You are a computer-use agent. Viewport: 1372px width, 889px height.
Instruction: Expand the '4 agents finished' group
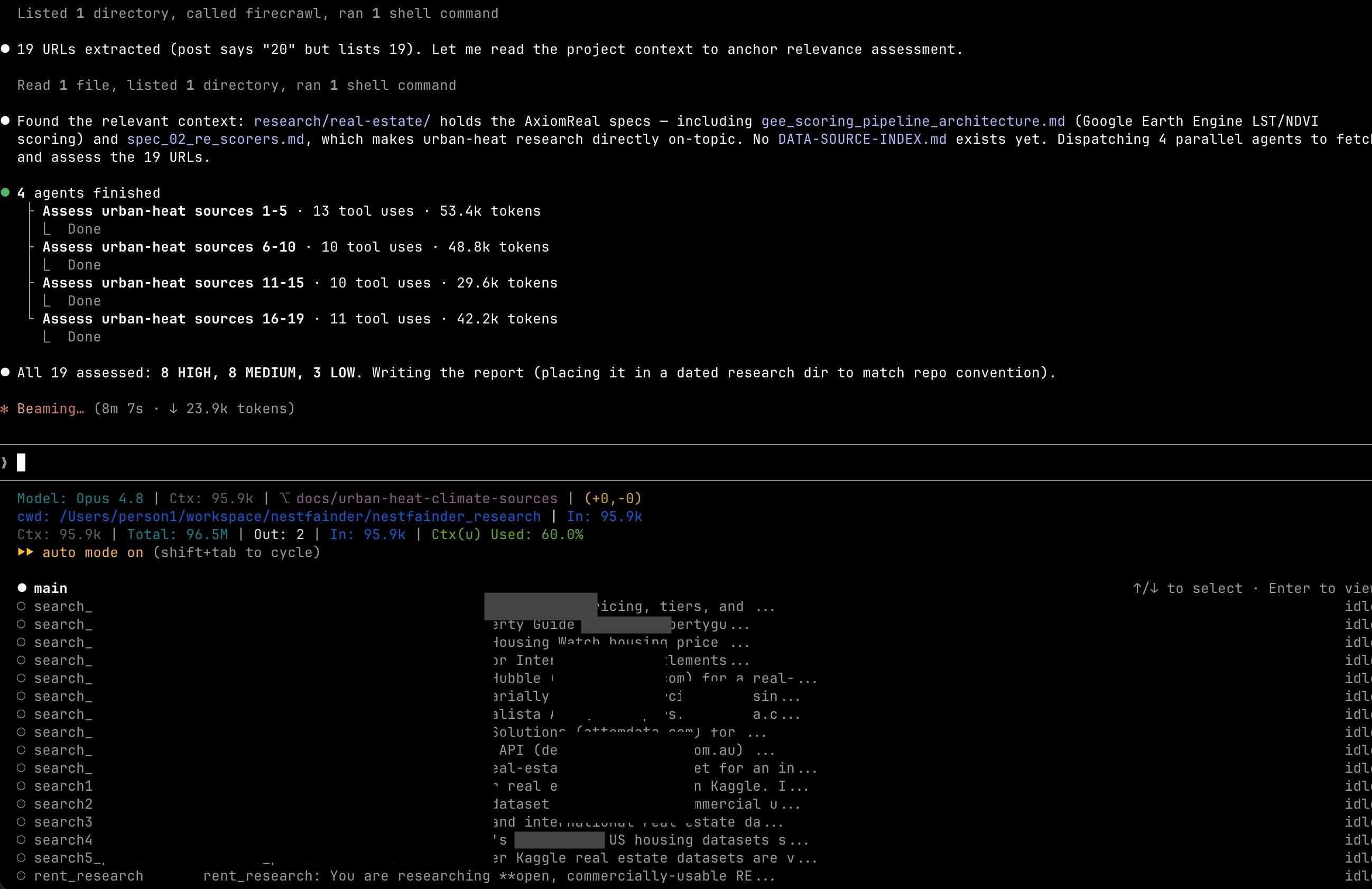[x=88, y=193]
